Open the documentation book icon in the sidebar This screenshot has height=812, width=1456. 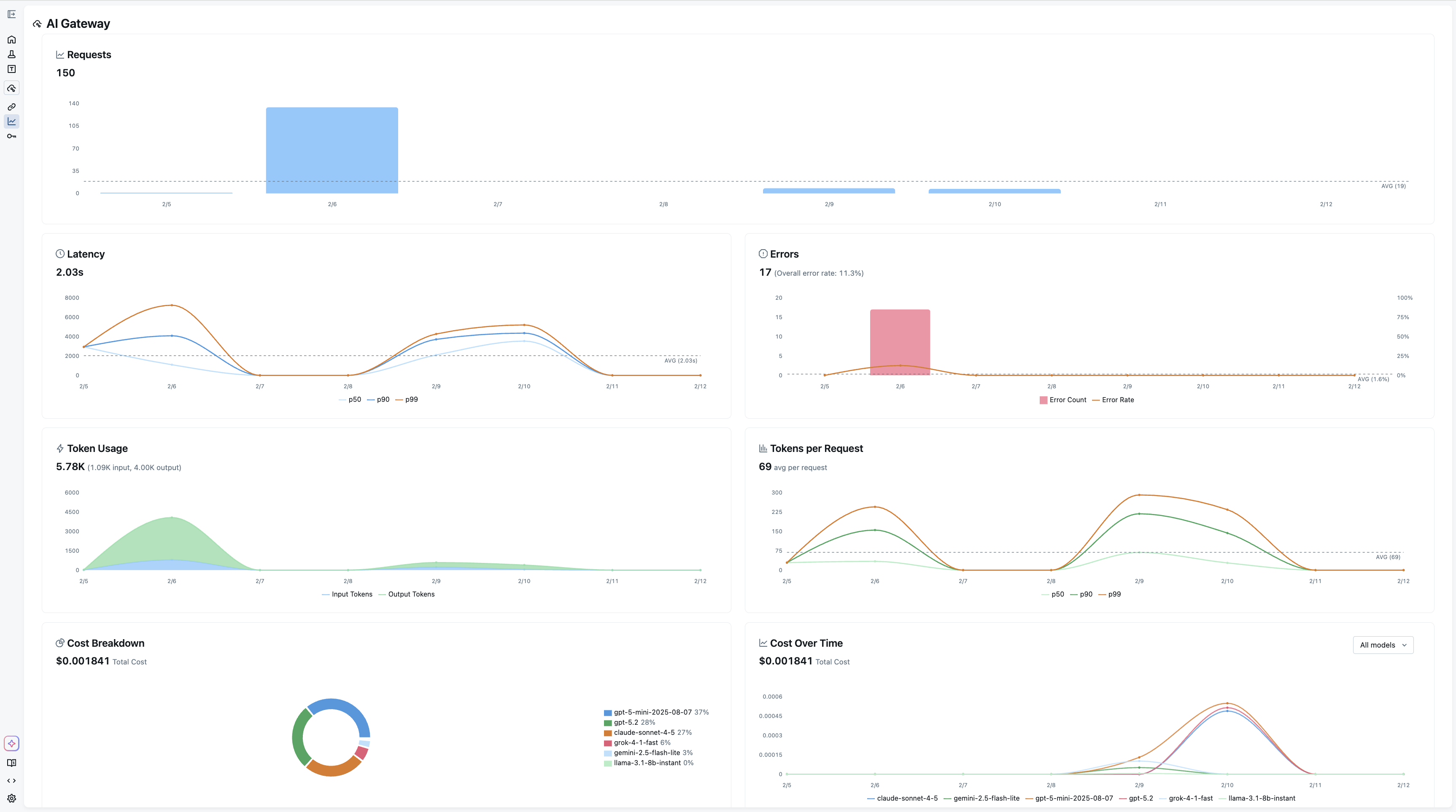12,762
